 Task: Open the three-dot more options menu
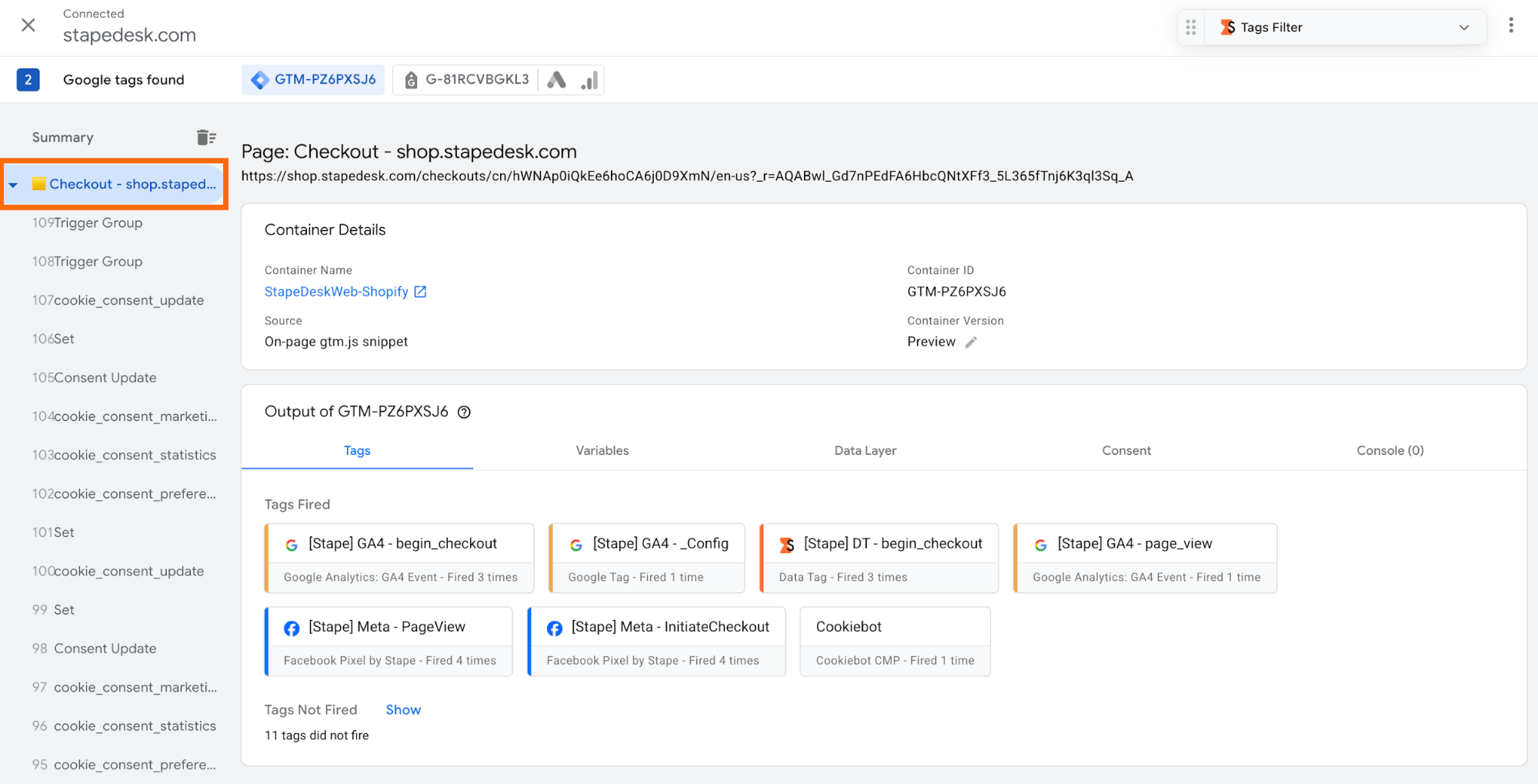pyautogui.click(x=1511, y=25)
